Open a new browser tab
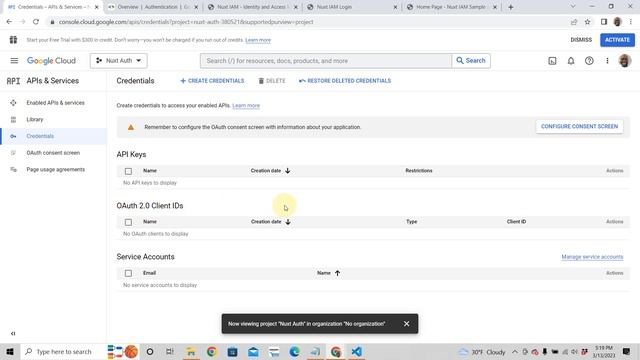640x360 pixels. pos(510,7)
